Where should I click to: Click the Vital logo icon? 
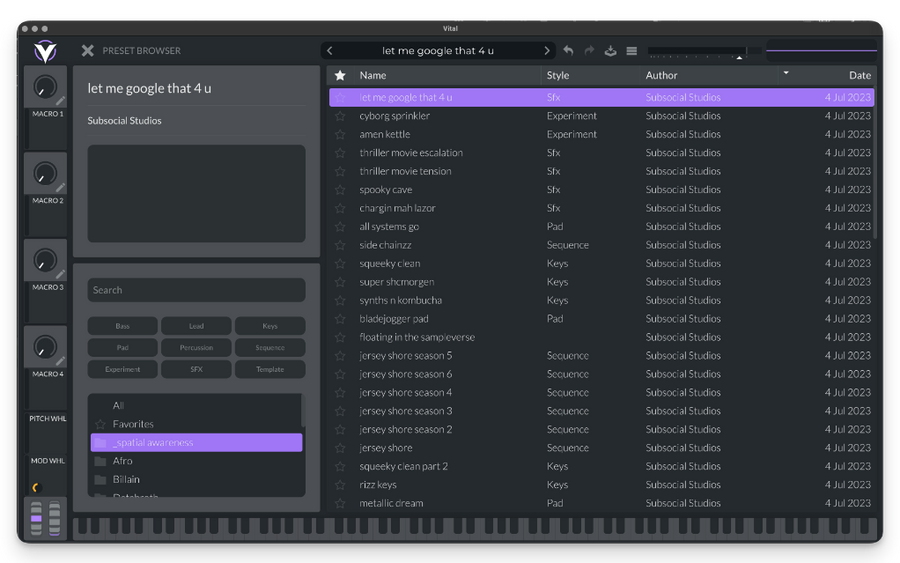[x=45, y=51]
